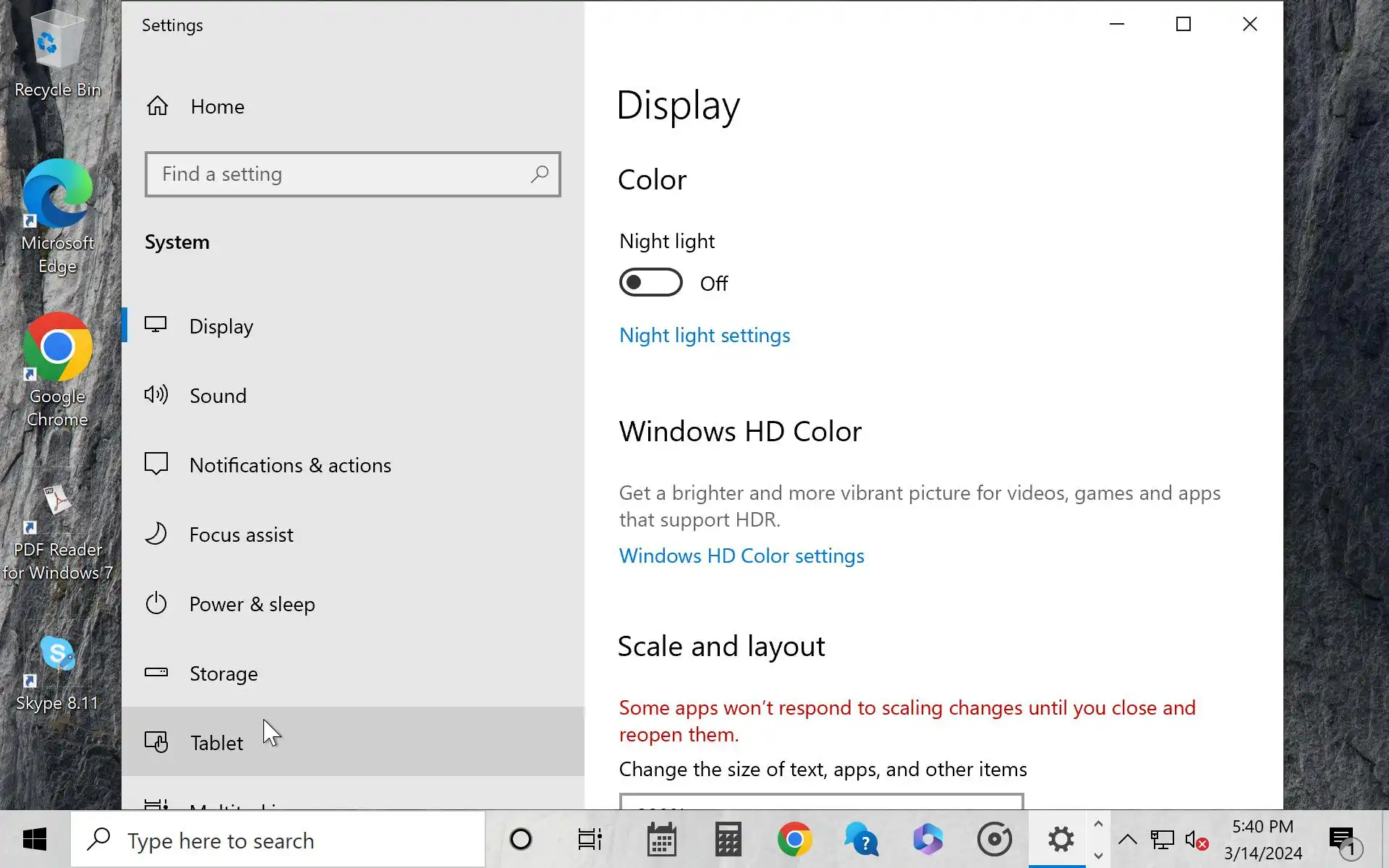
Task: Show hidden system tray icons chevron
Action: tap(1127, 840)
